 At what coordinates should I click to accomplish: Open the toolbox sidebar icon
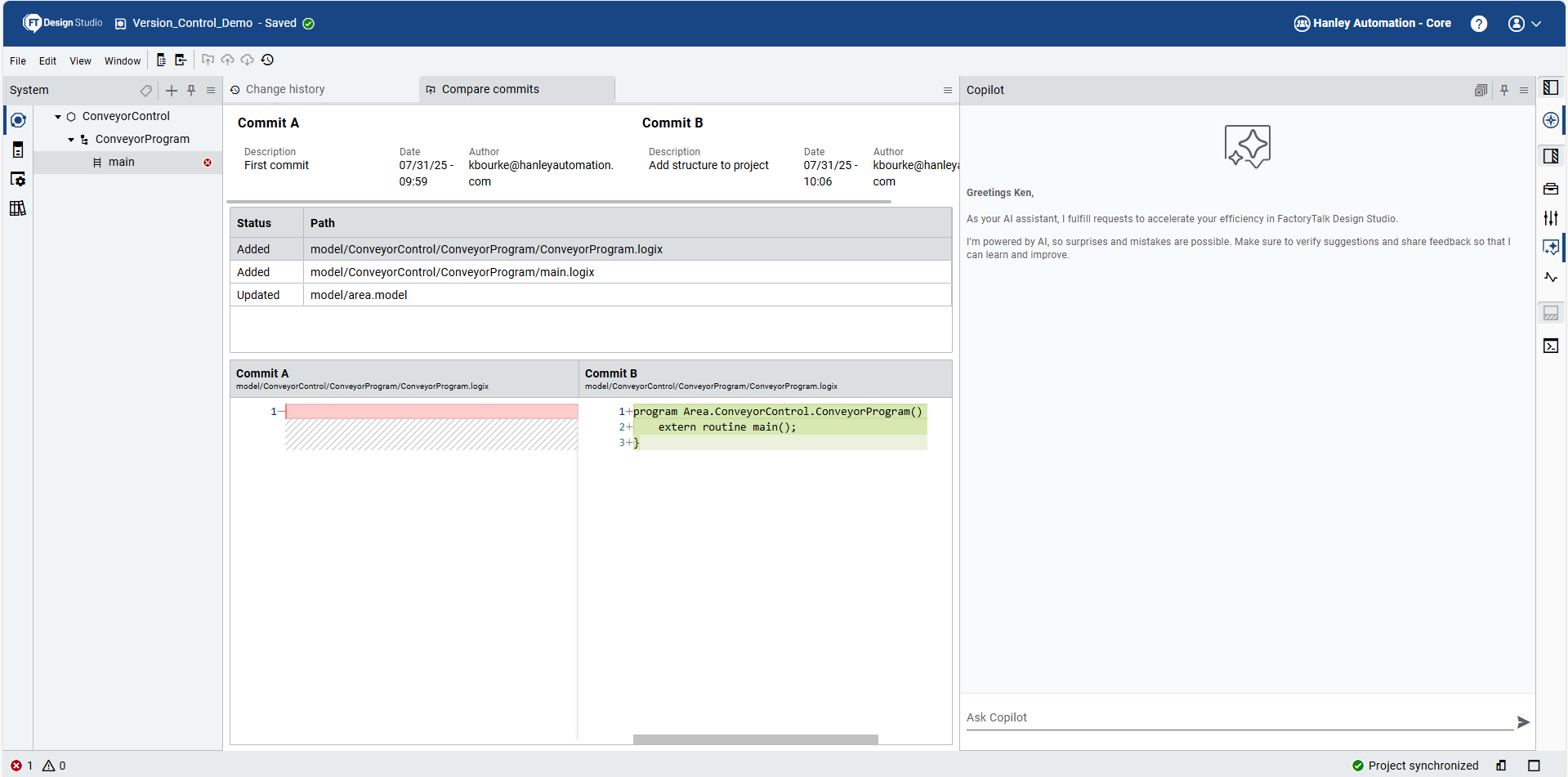pos(1551,189)
